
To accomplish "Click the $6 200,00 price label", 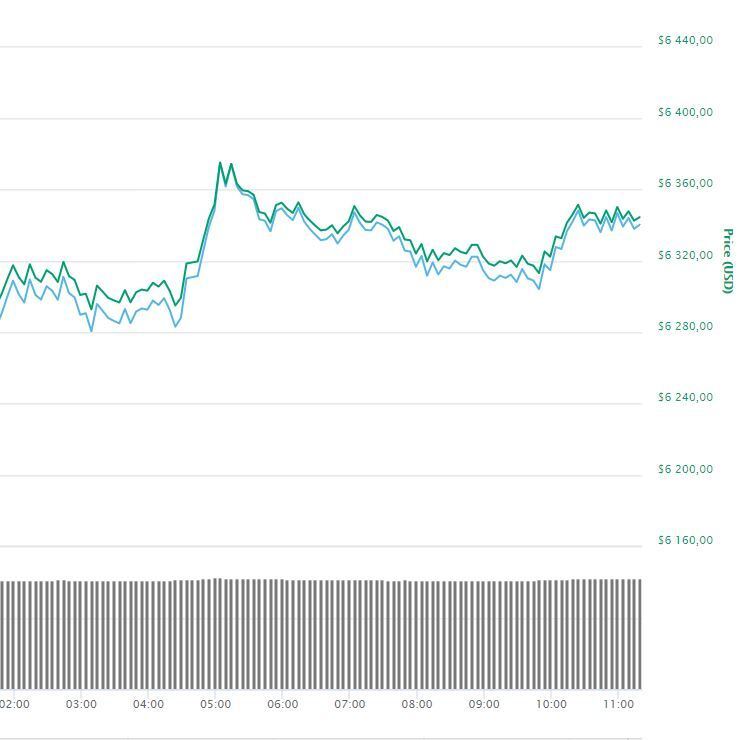I will [x=685, y=469].
